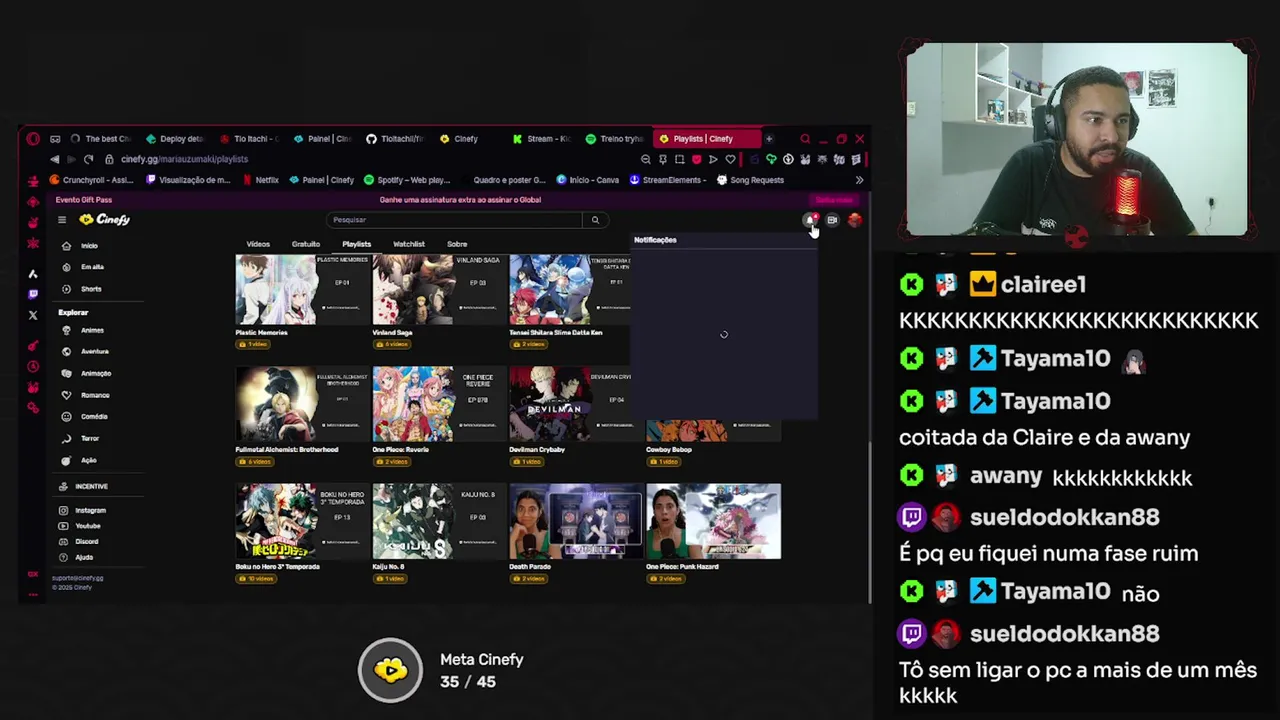
Task: Open the Opera sidebar three-dot menu
Action: (x=33, y=594)
